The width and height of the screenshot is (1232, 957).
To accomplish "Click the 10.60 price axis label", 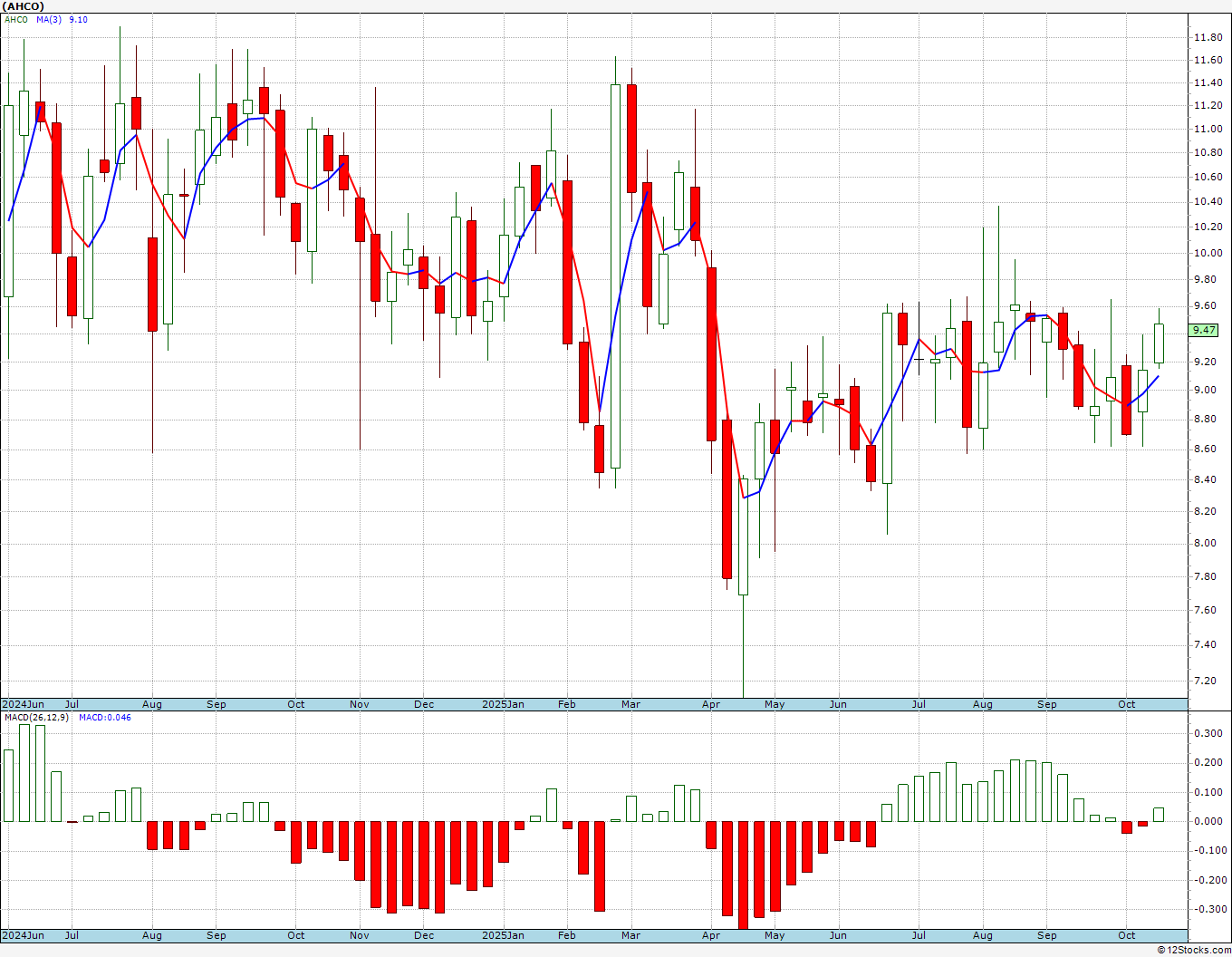I will point(1208,177).
